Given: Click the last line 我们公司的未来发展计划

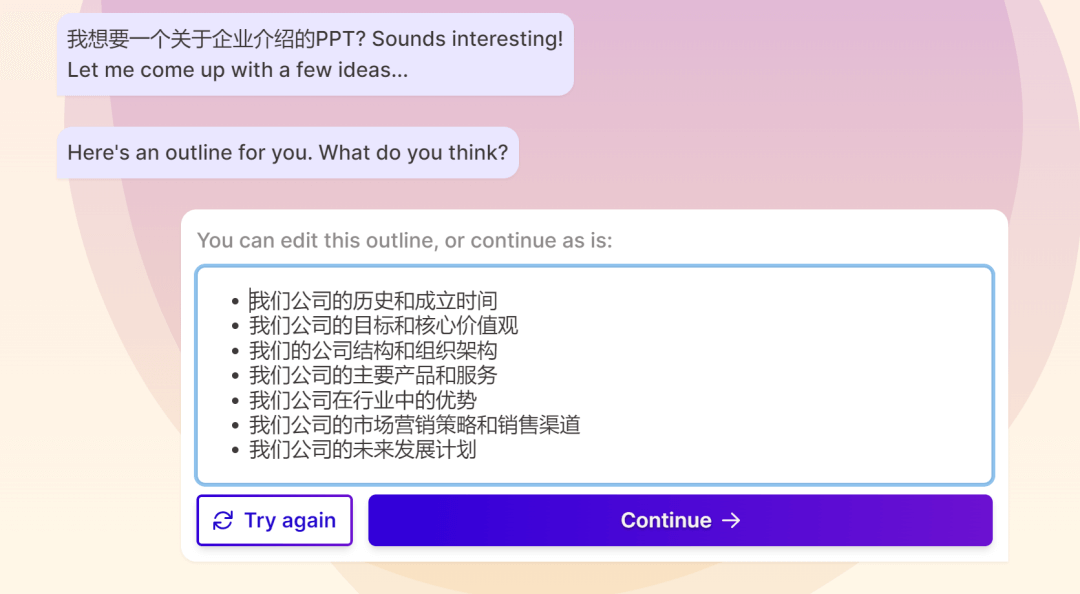Looking at the screenshot, I should [362, 450].
